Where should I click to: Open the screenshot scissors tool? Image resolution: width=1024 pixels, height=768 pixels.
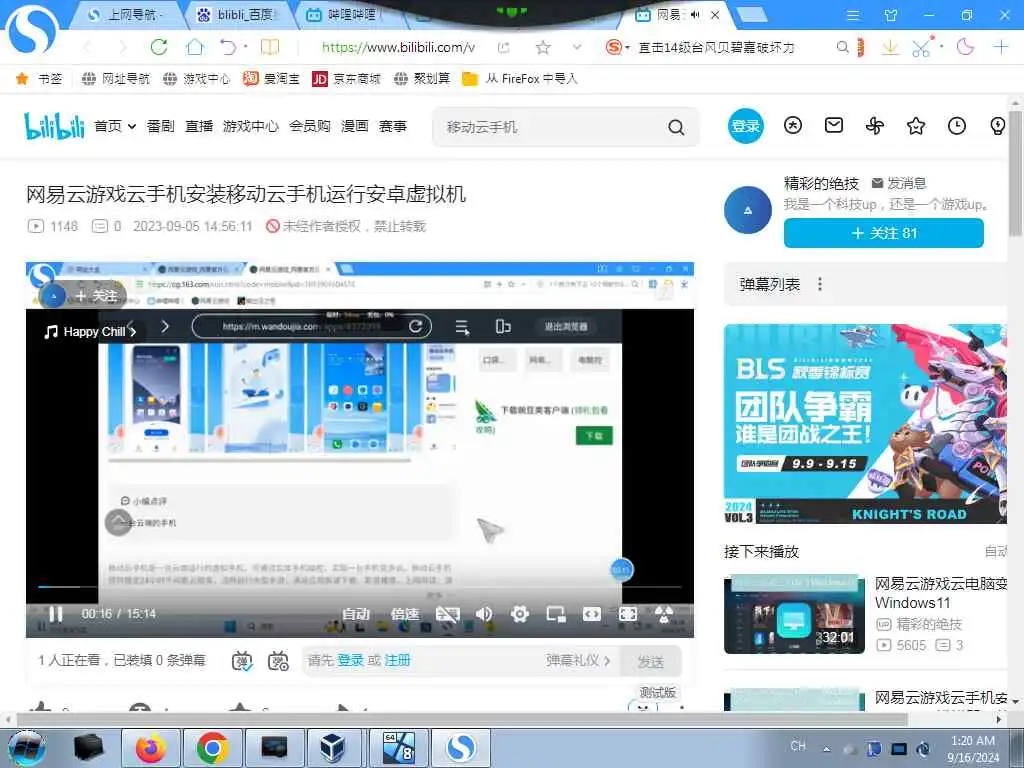click(x=921, y=47)
